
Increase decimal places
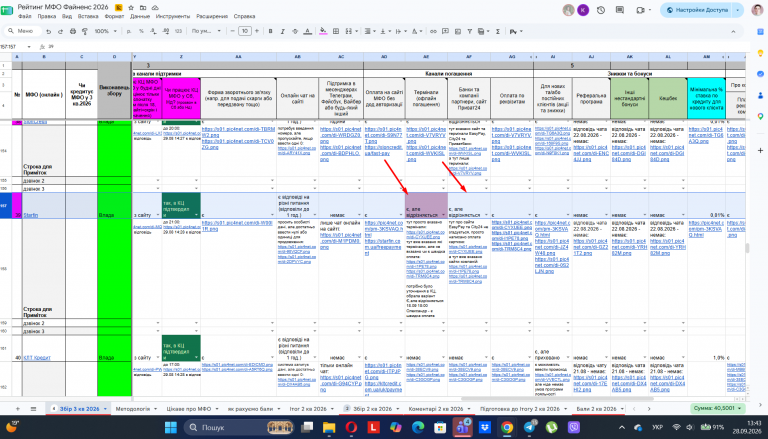[166, 31]
